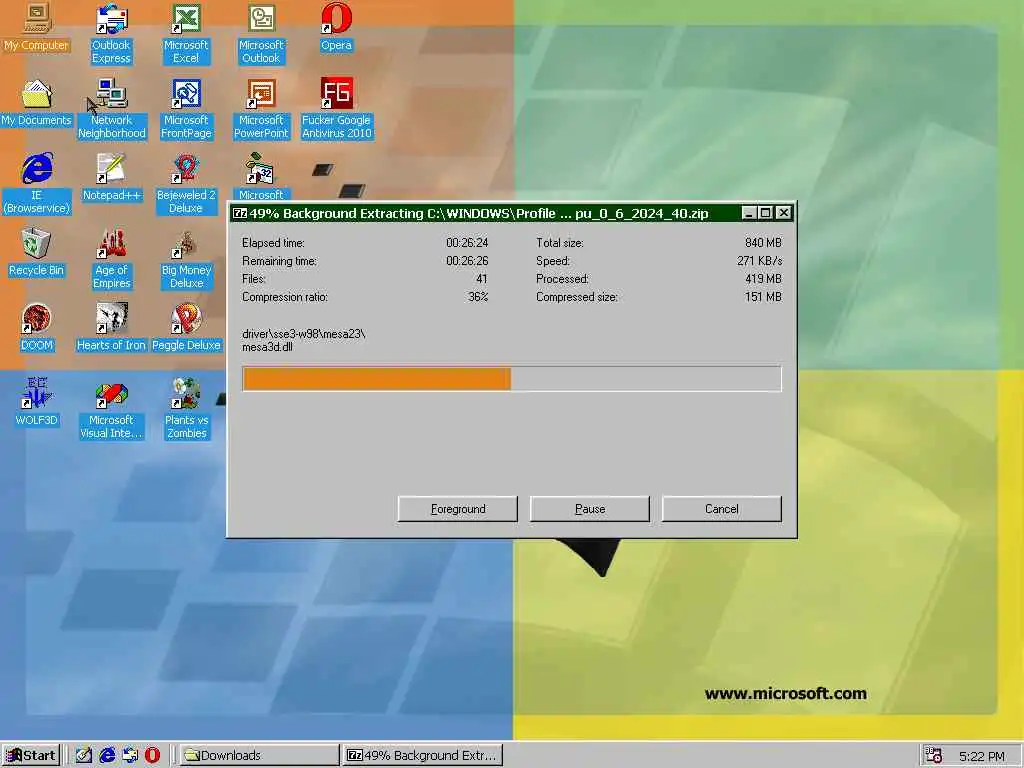Image resolution: width=1024 pixels, height=768 pixels.
Task: Start Big Money Deluxe shortcut
Action: [186, 259]
